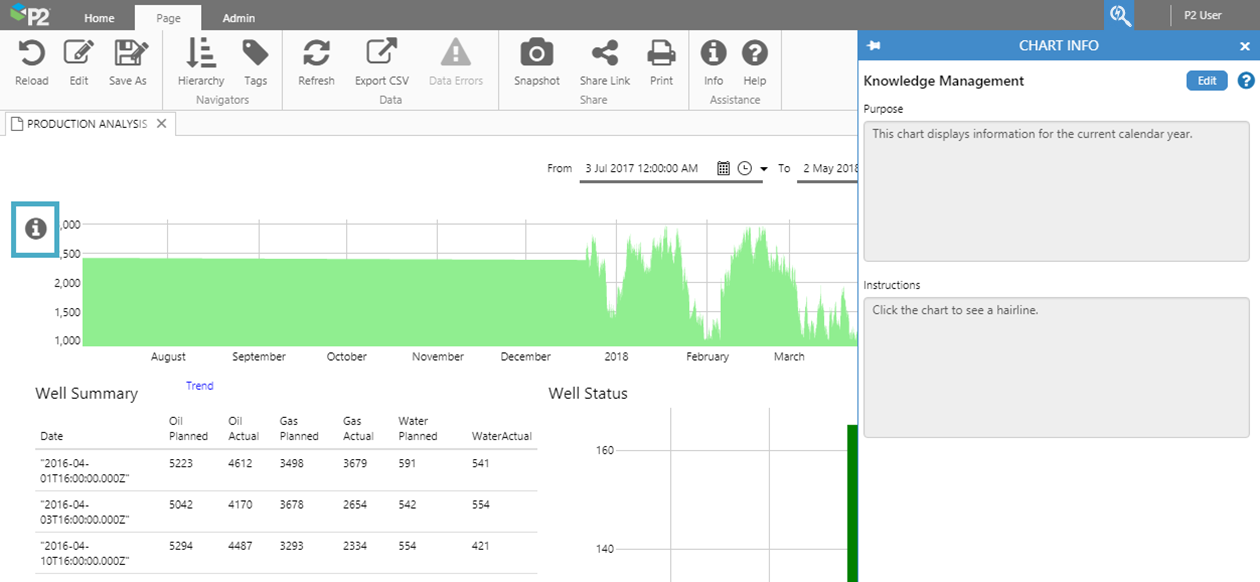Close the Production Analysis page tab
1260x582 pixels.
162,123
